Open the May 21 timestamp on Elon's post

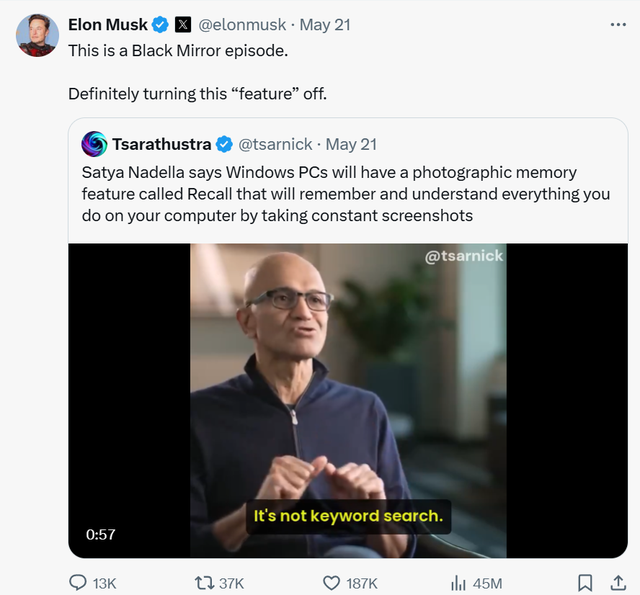pos(325,25)
